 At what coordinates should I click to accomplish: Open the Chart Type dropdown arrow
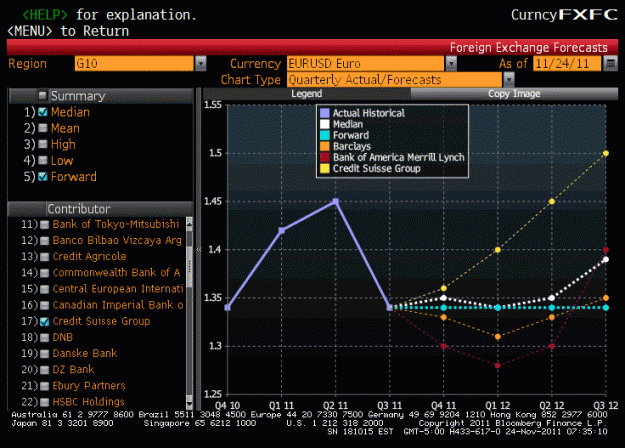[x=509, y=80]
